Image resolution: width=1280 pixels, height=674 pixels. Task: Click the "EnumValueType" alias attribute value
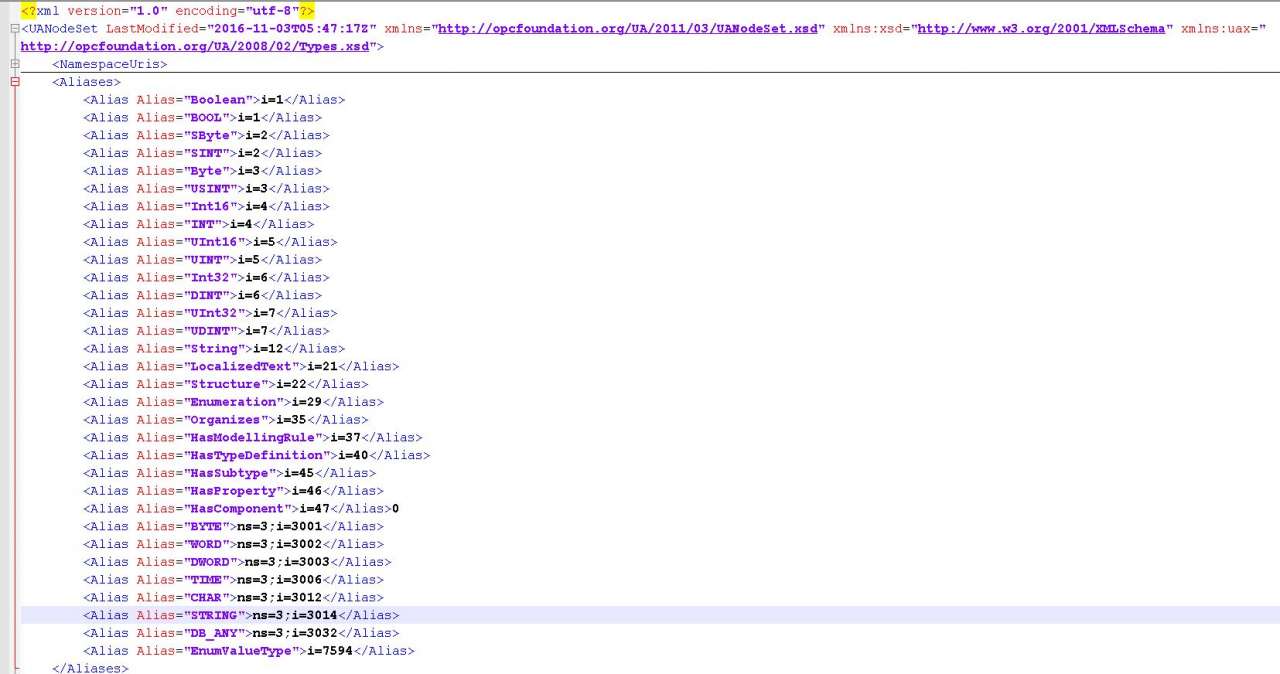click(240, 651)
